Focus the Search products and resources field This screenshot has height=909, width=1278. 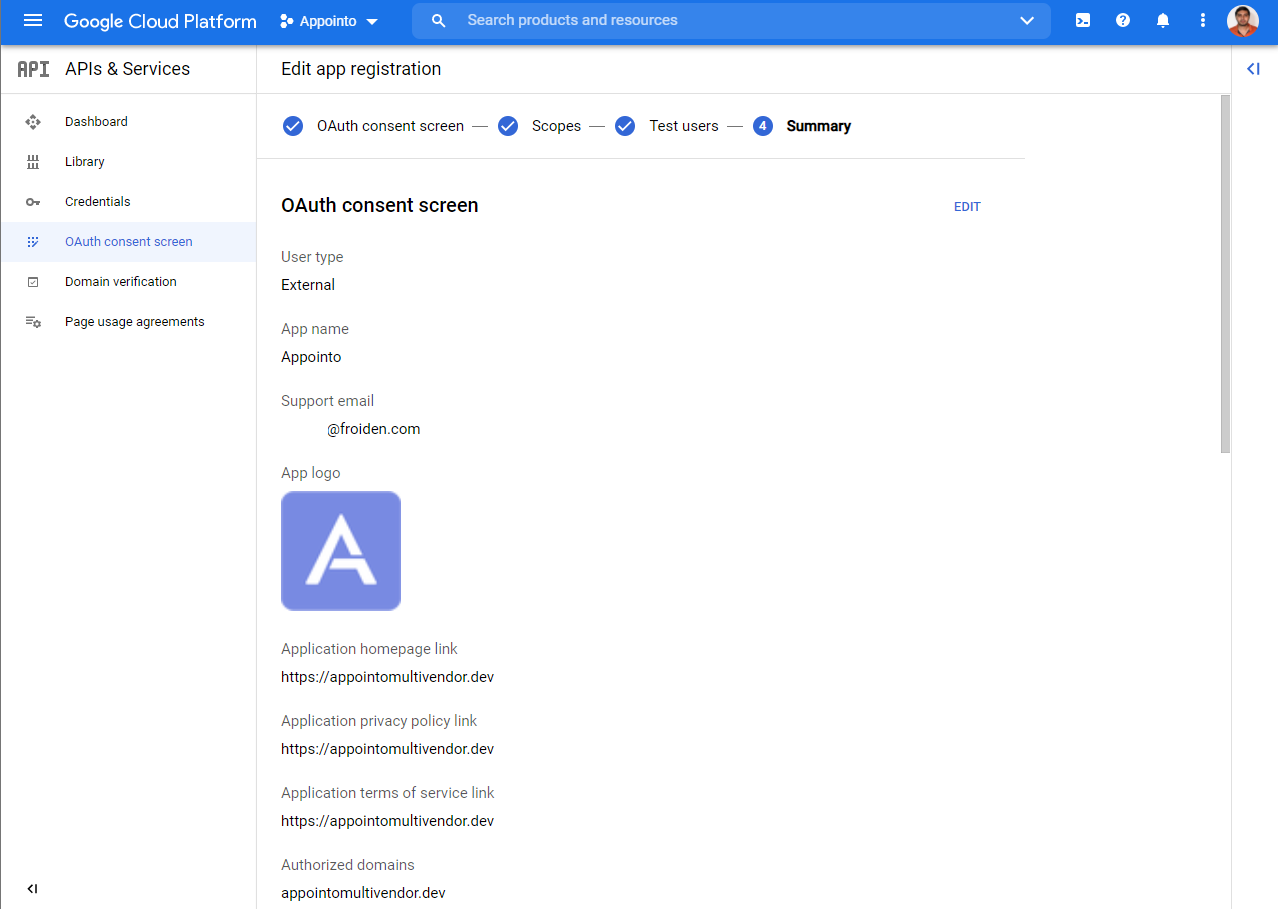click(731, 21)
